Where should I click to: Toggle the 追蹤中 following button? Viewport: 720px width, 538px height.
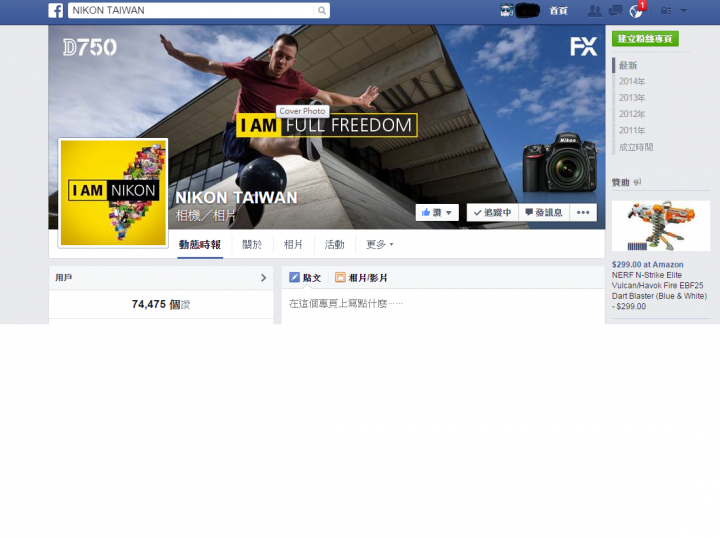pos(493,213)
